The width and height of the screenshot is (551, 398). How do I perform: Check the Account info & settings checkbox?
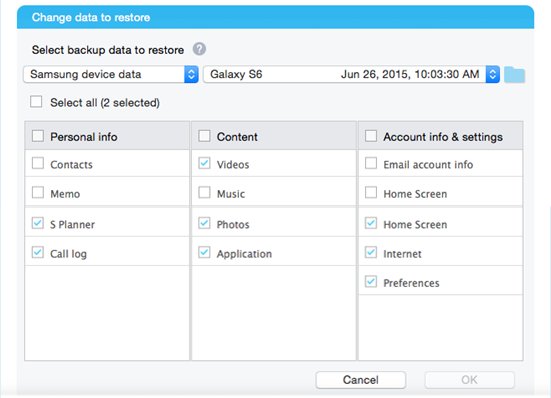tap(371, 136)
